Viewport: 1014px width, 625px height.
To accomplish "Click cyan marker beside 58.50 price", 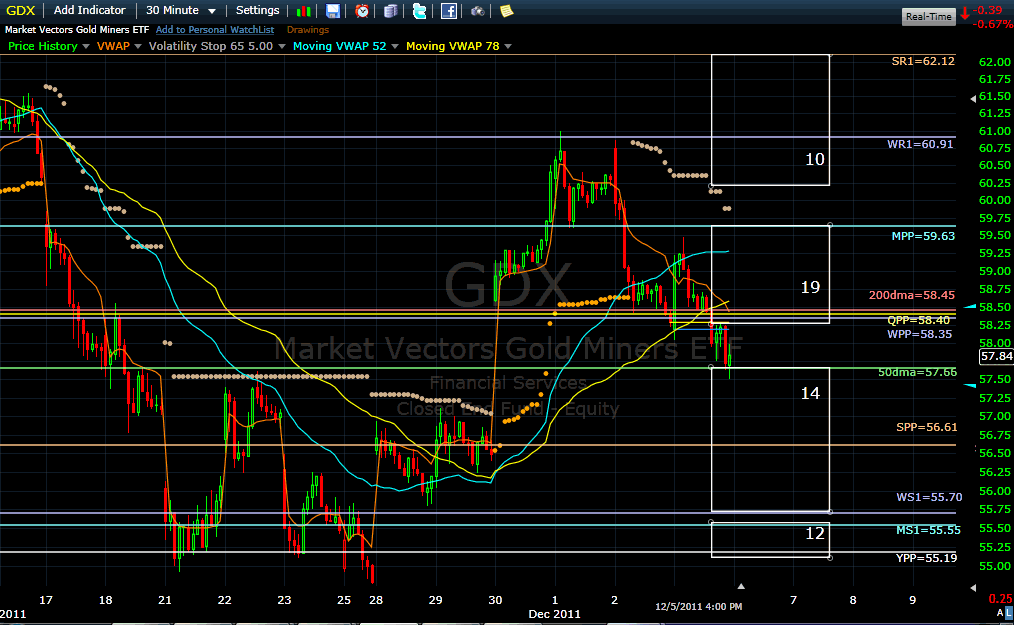I will [x=970, y=306].
